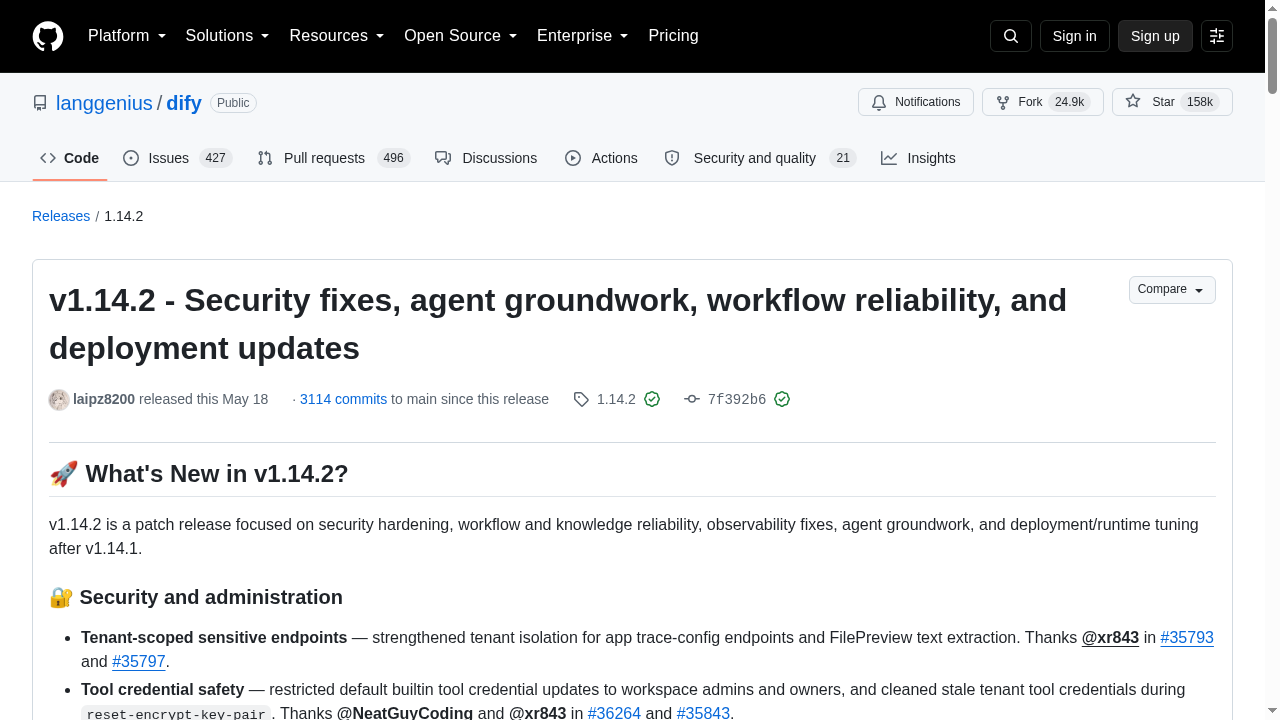
Task: Open @NeatGuyCoding's profile mention
Action: pos(405,713)
